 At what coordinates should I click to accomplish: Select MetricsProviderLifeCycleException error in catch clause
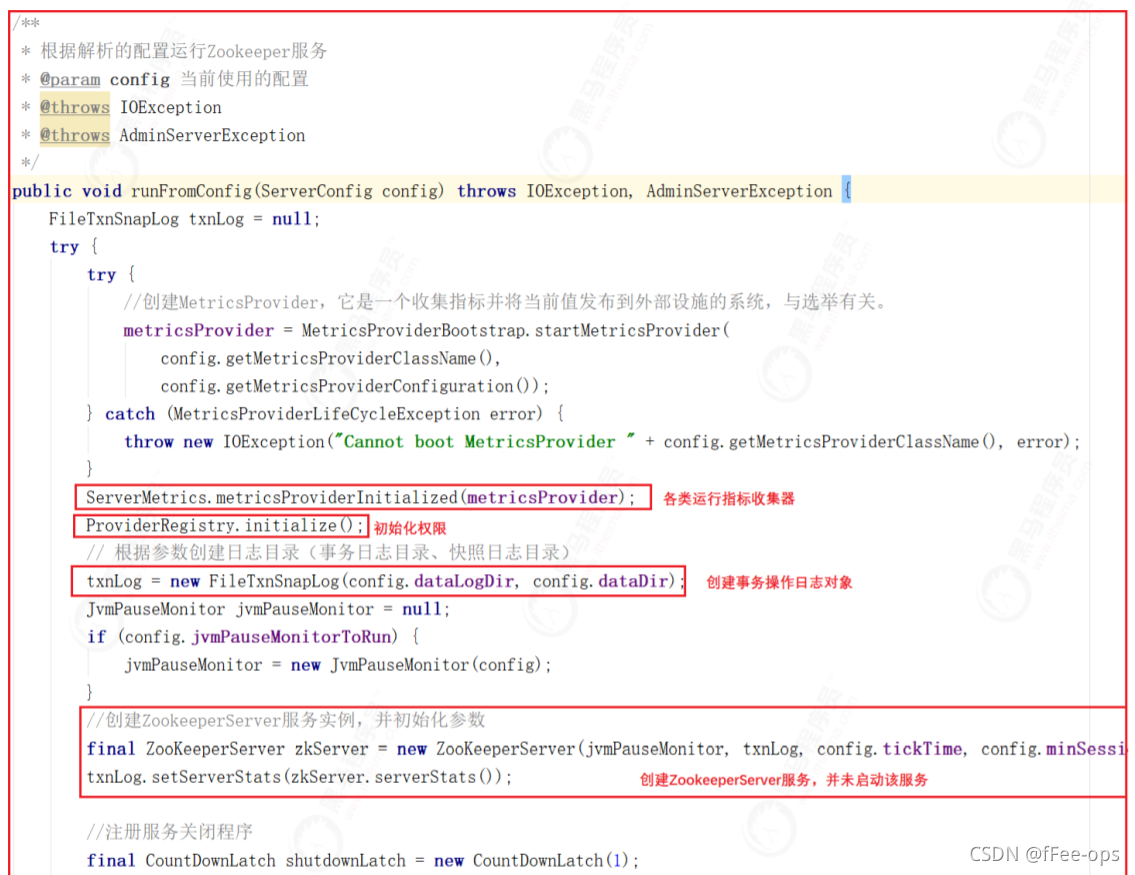(x=355, y=414)
